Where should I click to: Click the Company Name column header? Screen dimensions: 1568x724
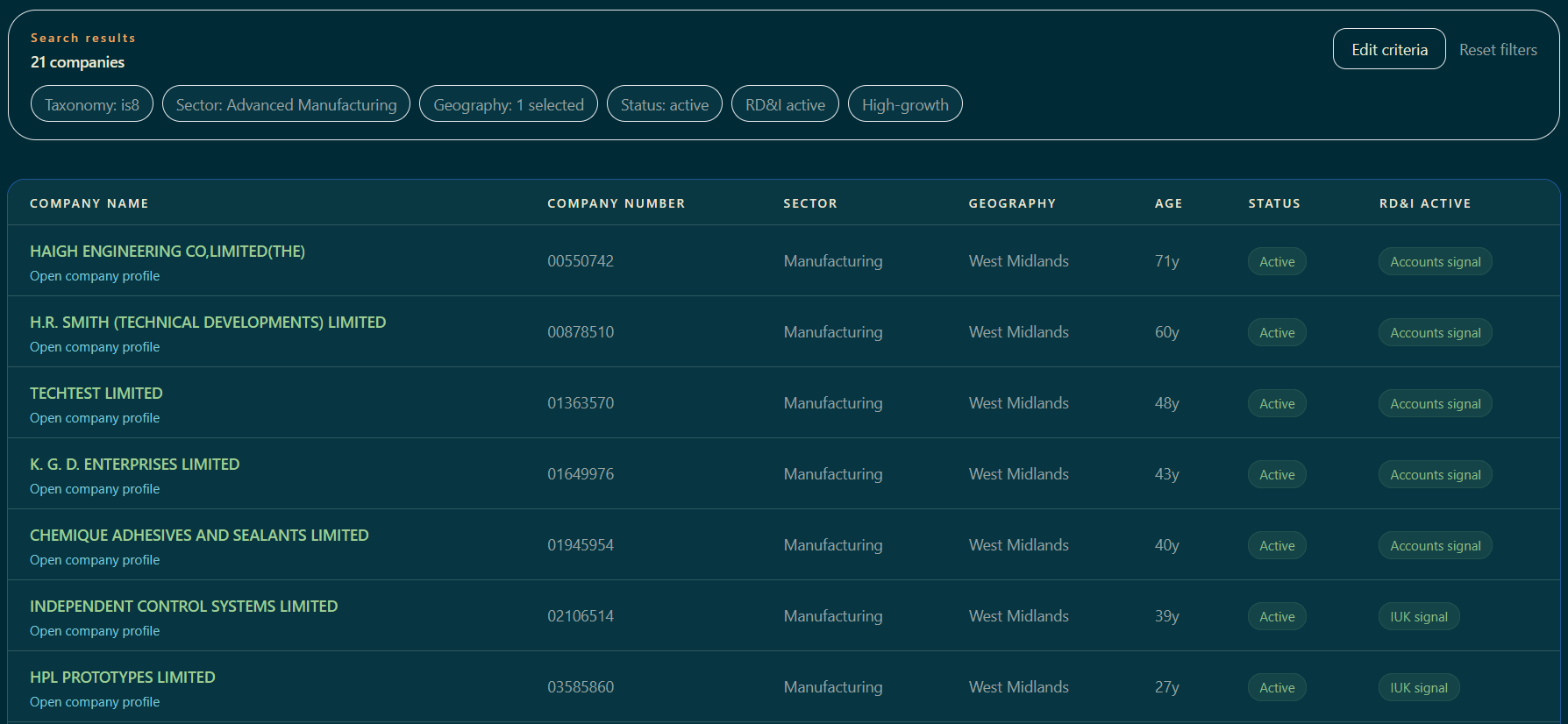89,203
